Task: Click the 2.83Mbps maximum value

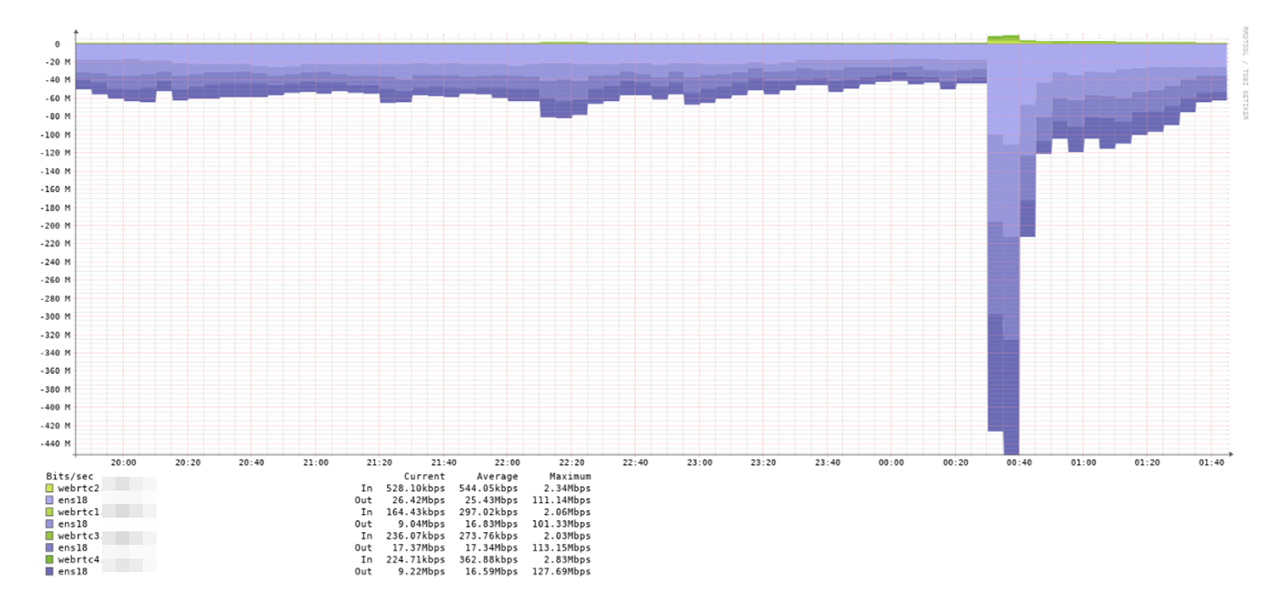Action: coord(567,560)
